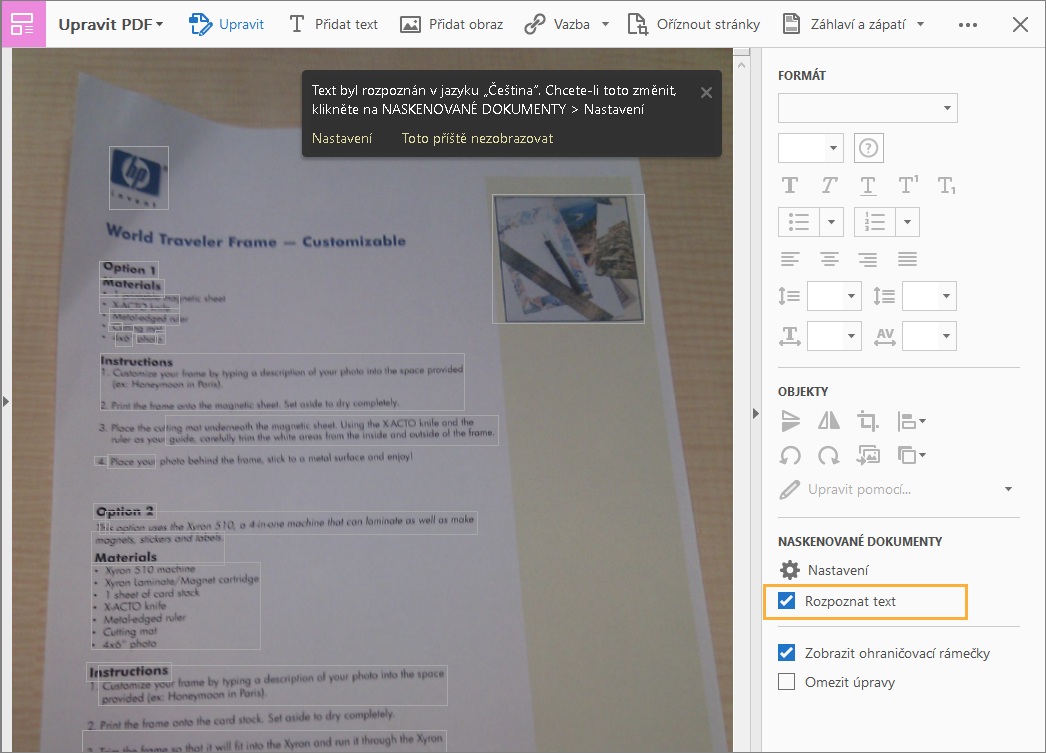Click the Option 1 text box

pyautogui.click(x=129, y=269)
